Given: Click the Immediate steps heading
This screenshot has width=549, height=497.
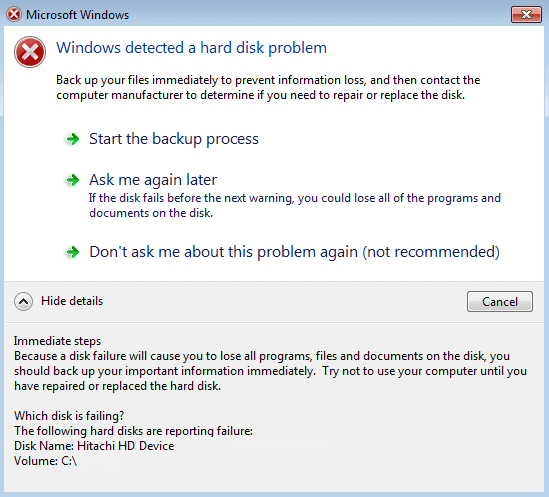Looking at the screenshot, I should coord(57,341).
